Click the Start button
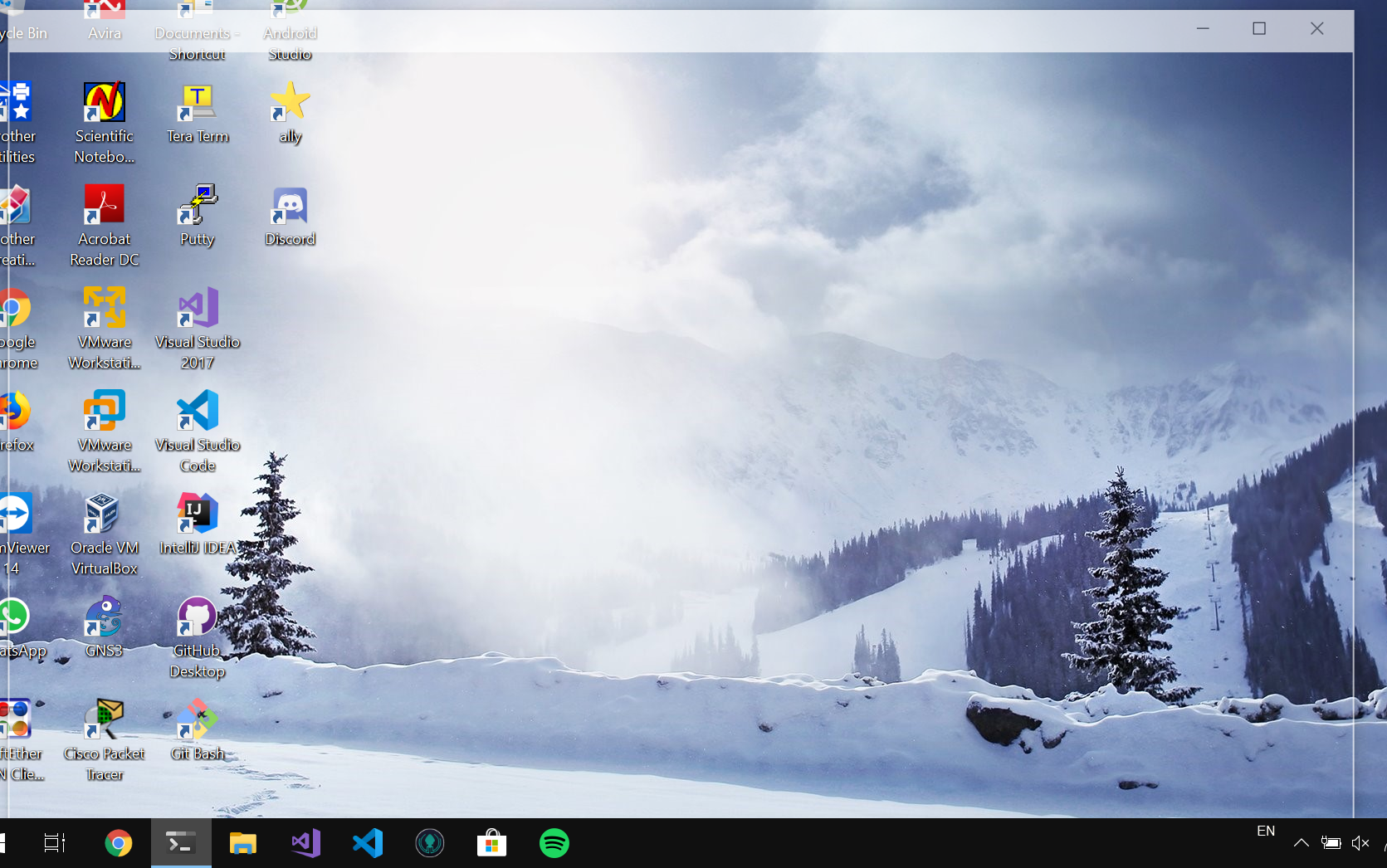This screenshot has height=868, width=1387. tap(4, 842)
